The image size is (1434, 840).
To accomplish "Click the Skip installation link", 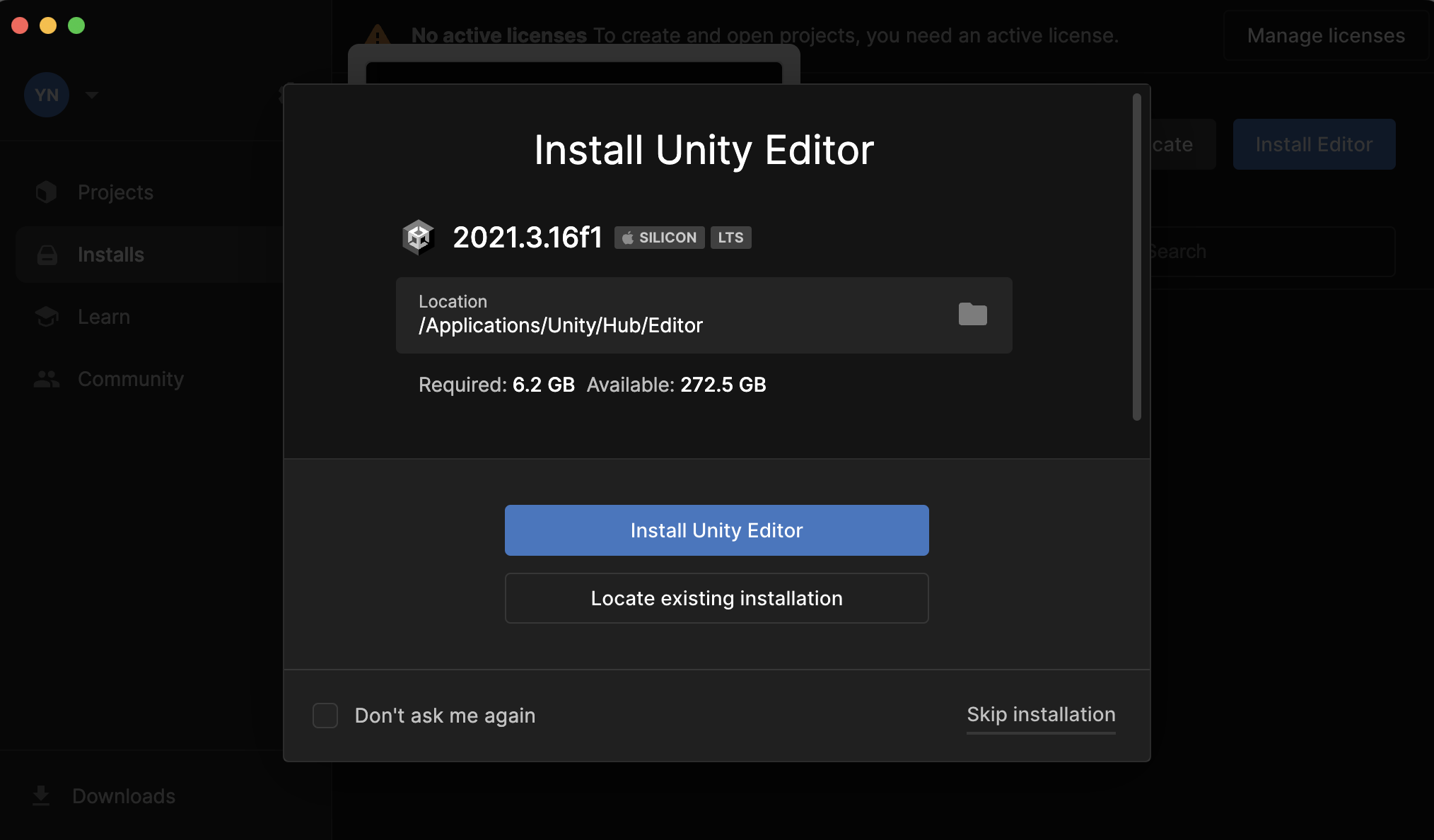I will tap(1041, 715).
